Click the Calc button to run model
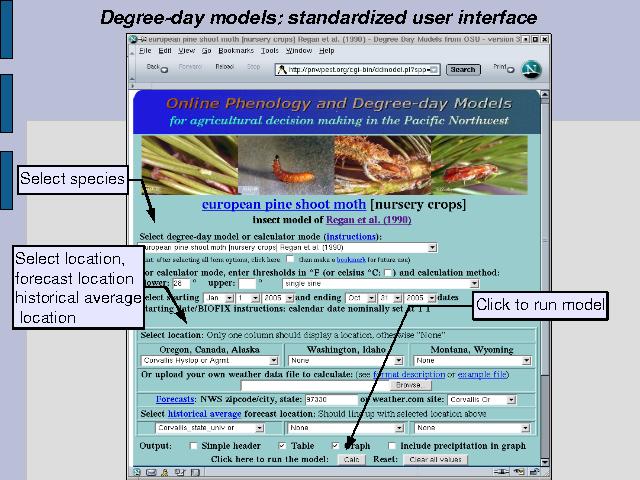 351,459
